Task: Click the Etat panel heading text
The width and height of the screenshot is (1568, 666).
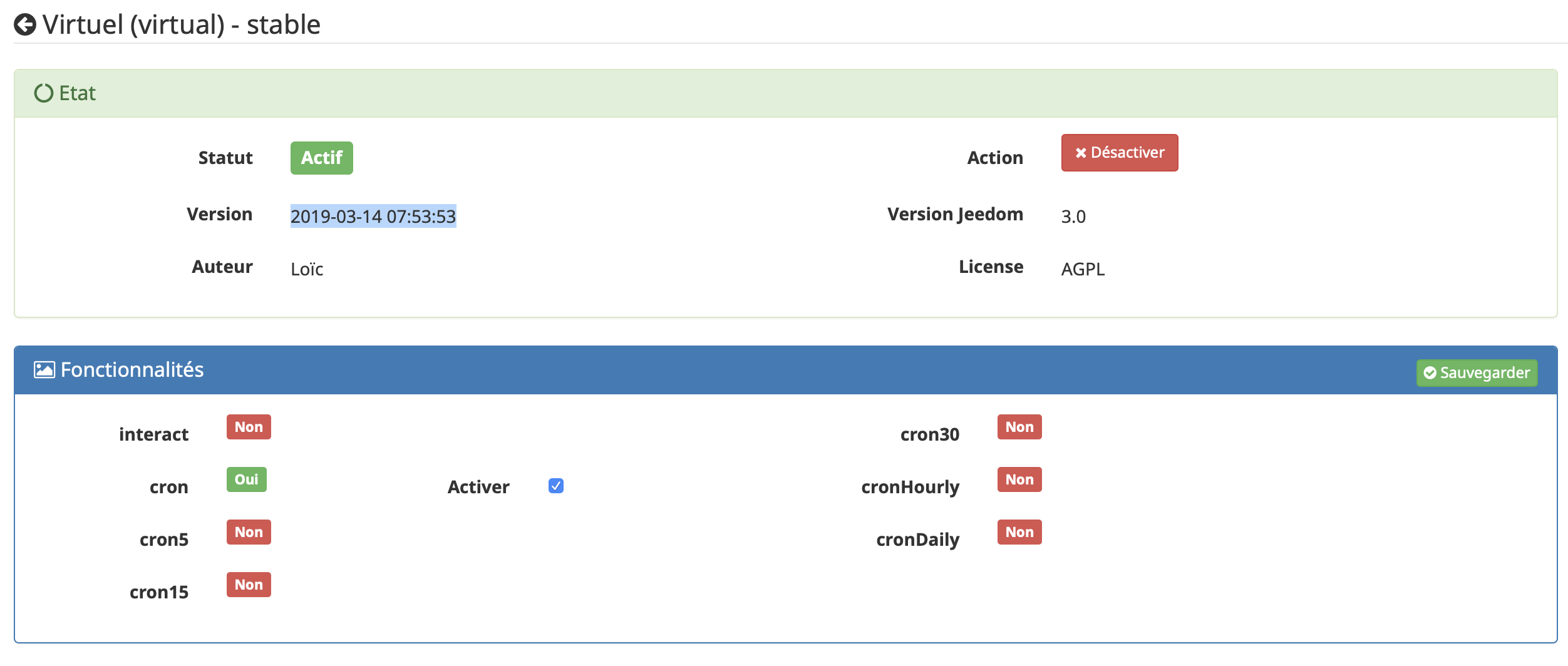Action: coord(77,93)
